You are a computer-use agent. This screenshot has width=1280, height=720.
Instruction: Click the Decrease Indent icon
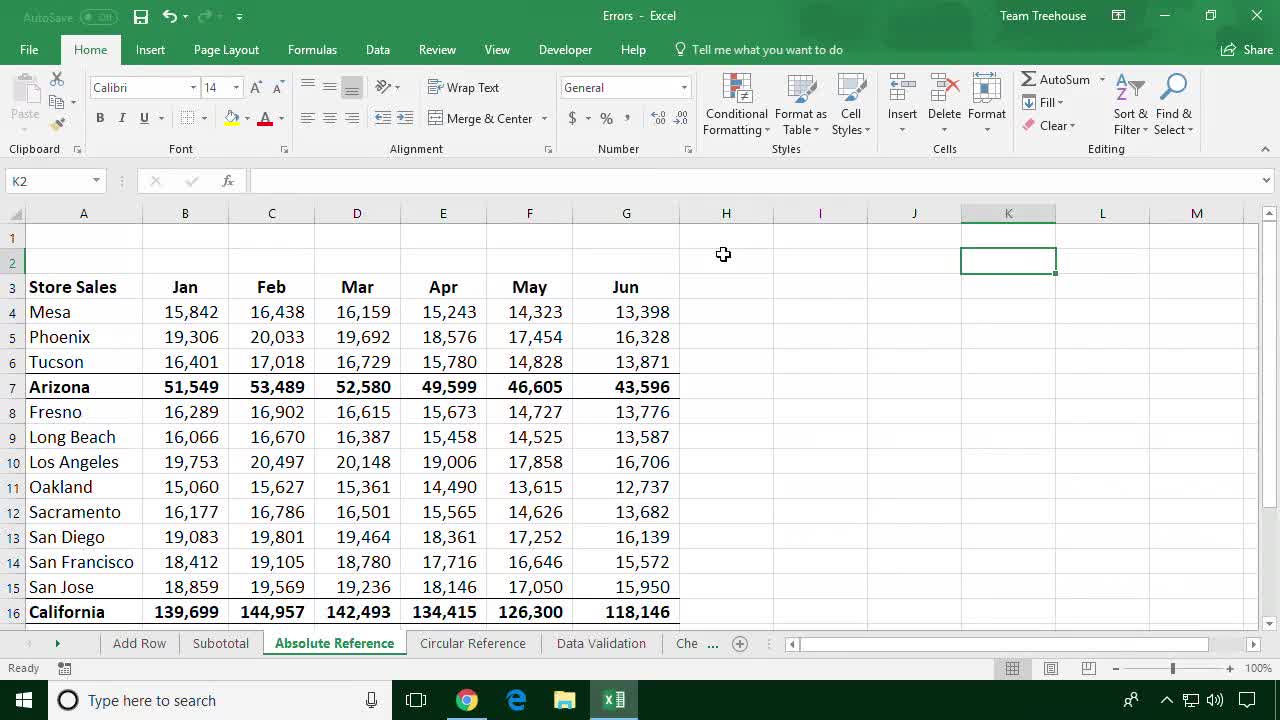tap(383, 118)
